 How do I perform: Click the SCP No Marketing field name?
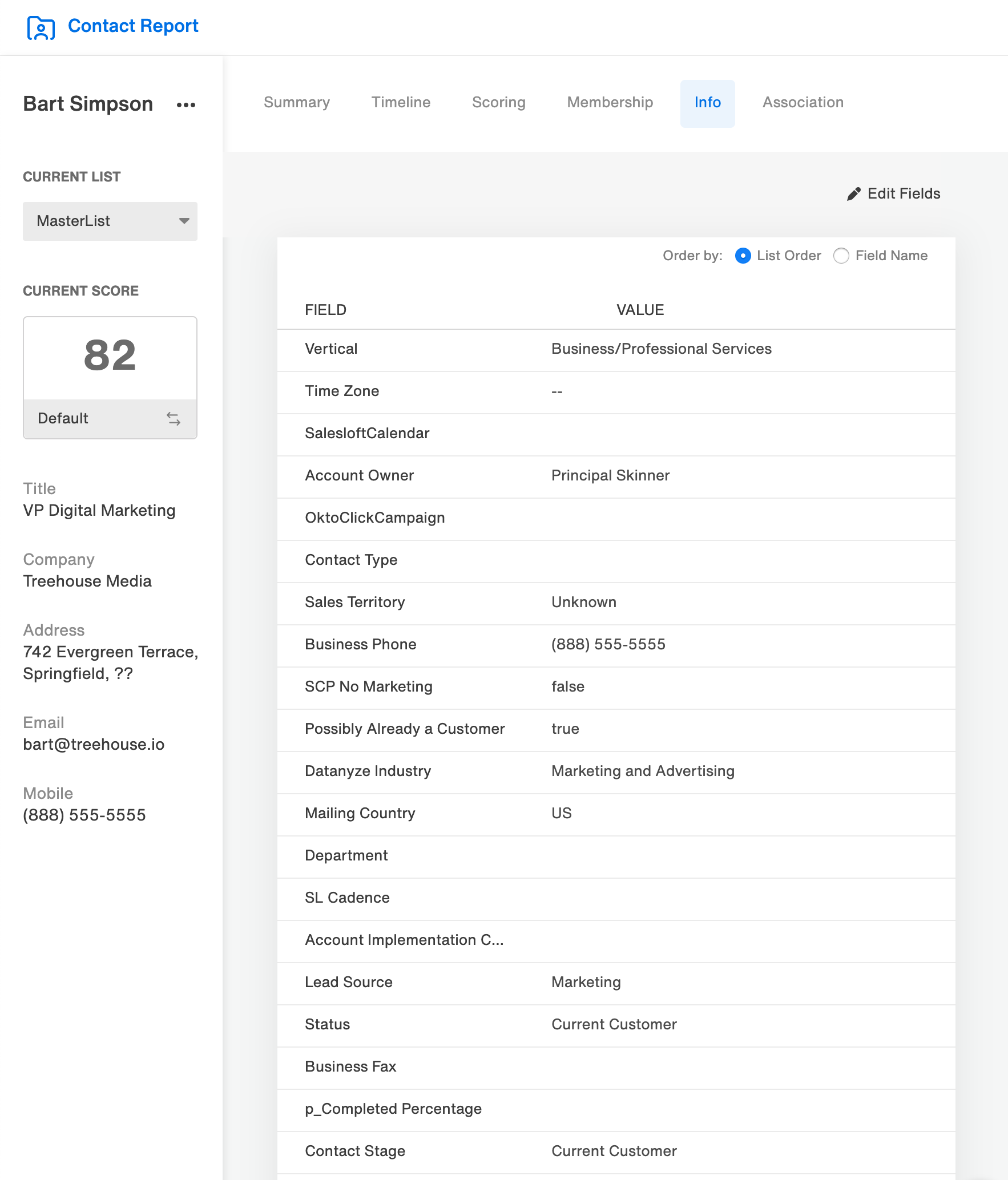pos(369,687)
